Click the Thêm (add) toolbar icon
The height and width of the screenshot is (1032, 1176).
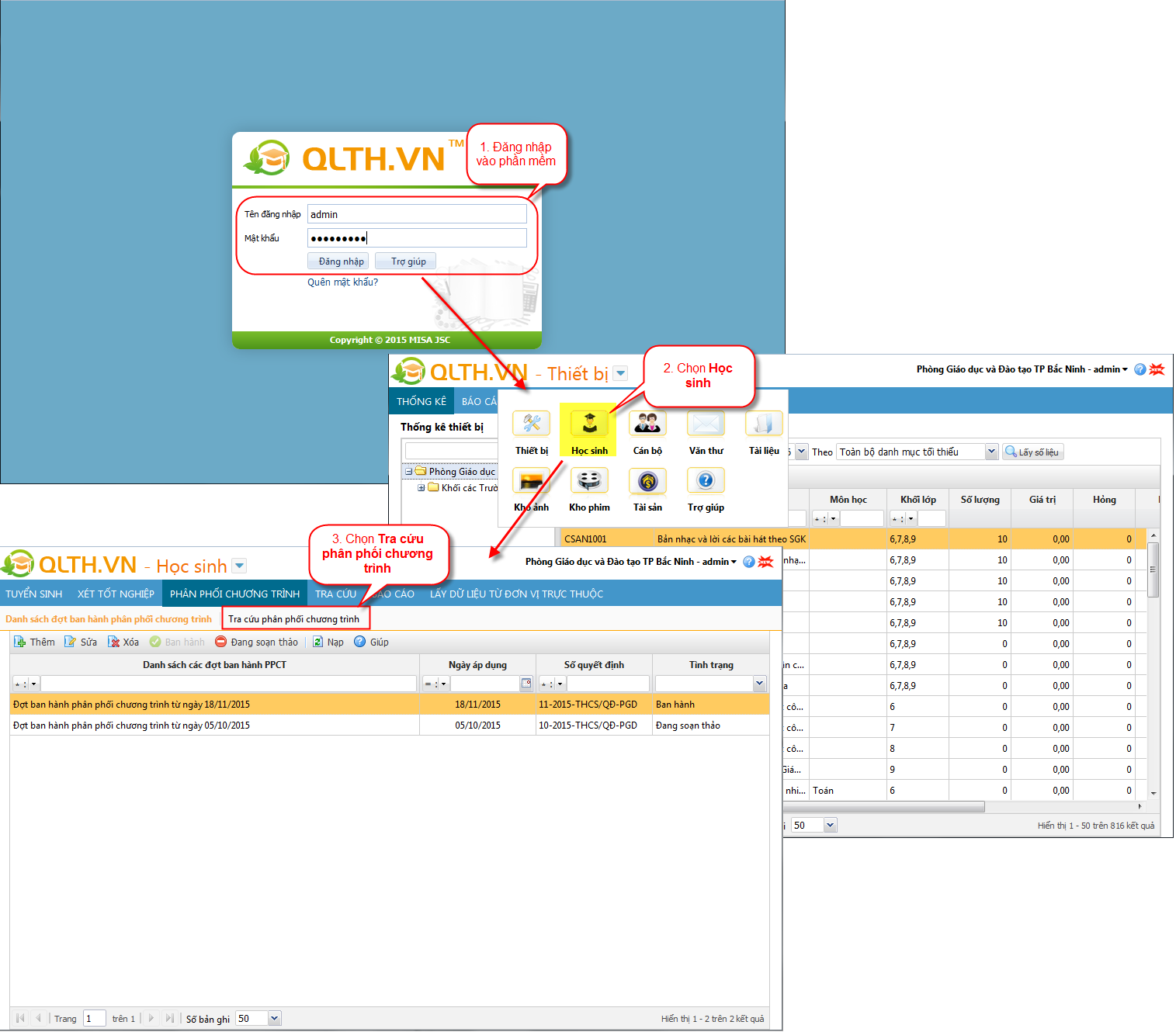20,642
